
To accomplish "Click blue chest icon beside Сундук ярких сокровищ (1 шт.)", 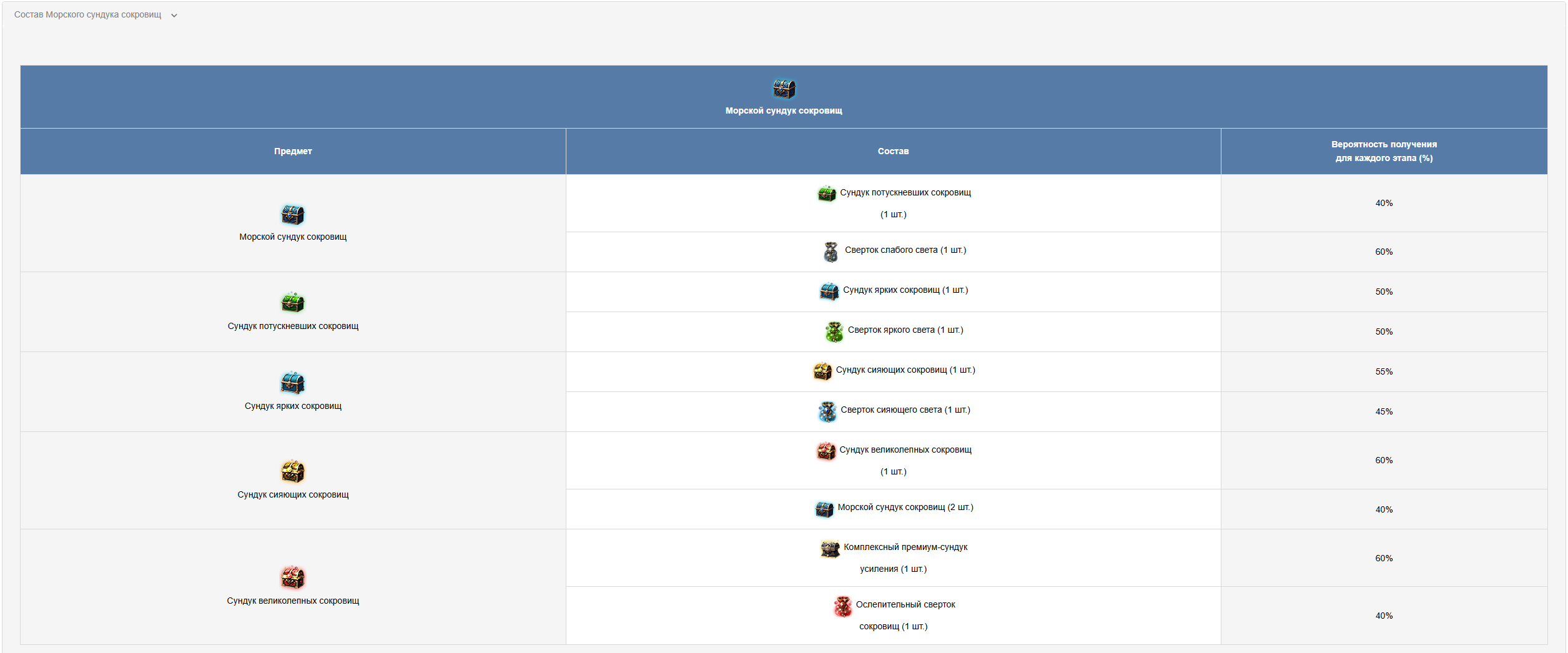I will pyautogui.click(x=829, y=291).
